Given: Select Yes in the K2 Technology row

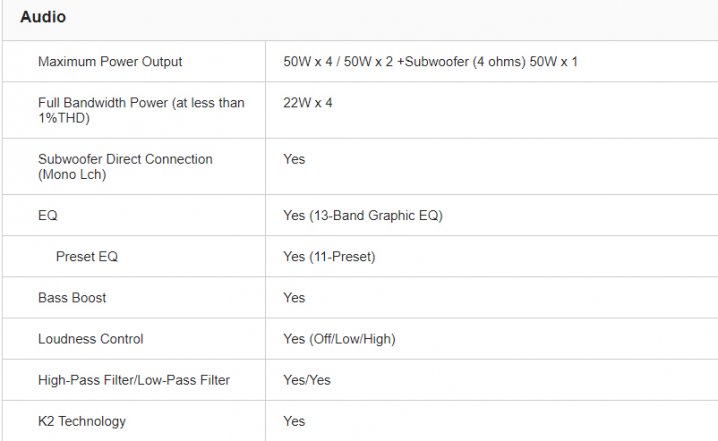Looking at the screenshot, I should click(294, 421).
